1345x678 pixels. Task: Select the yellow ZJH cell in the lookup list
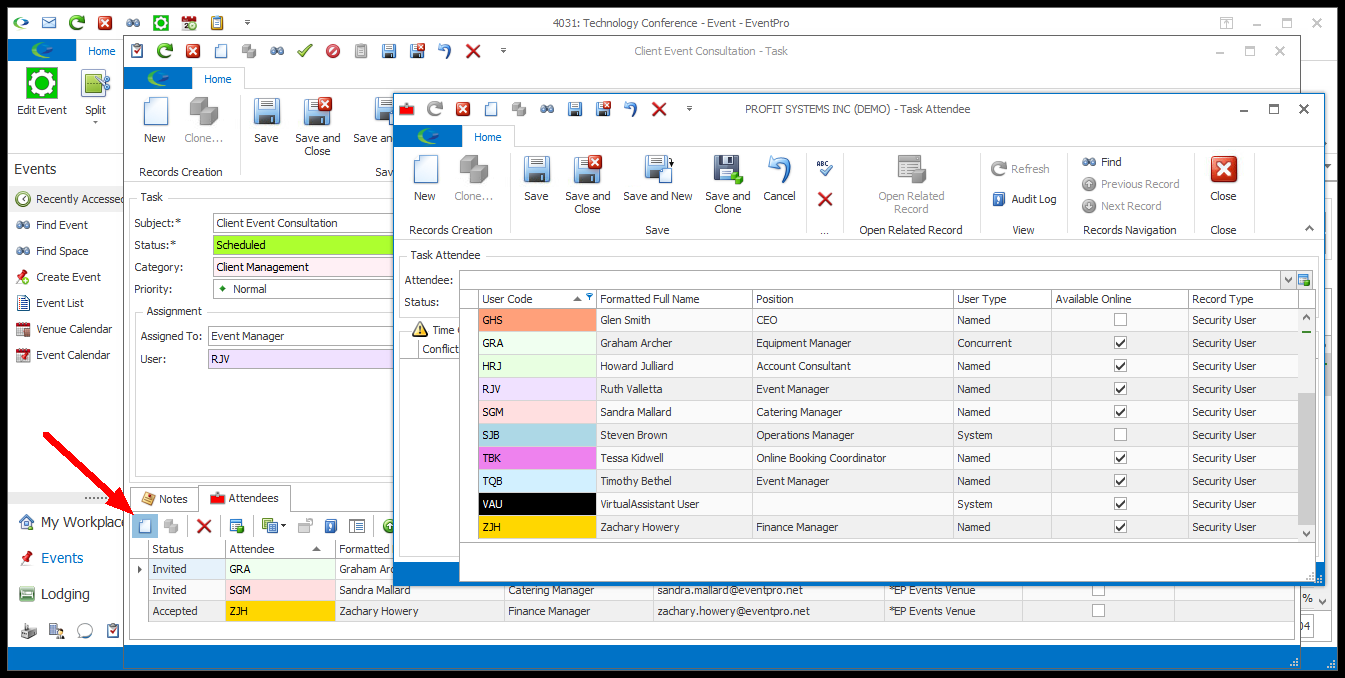pos(537,527)
